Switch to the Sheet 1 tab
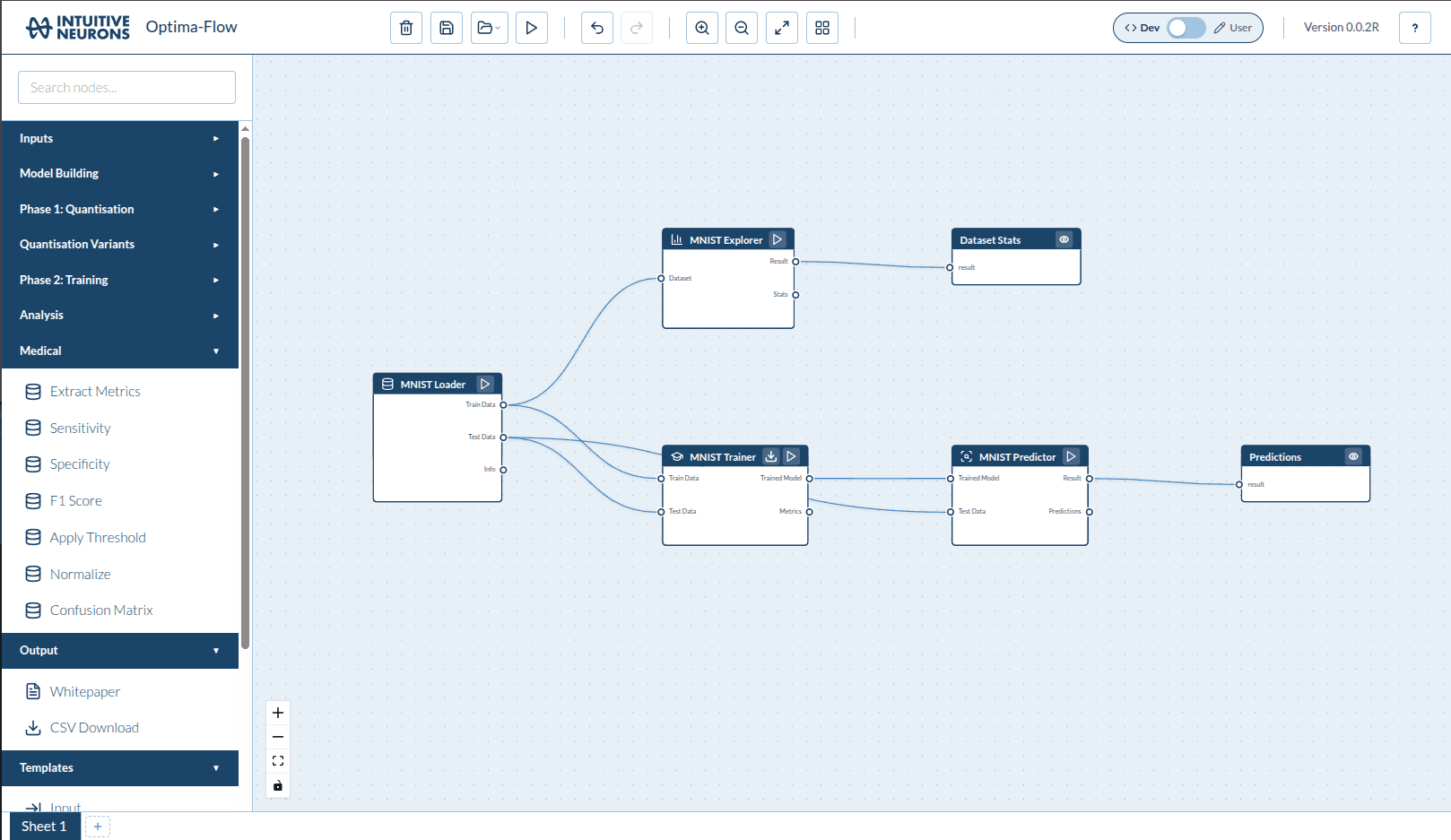This screenshot has width=1451, height=840. pyautogui.click(x=45, y=827)
